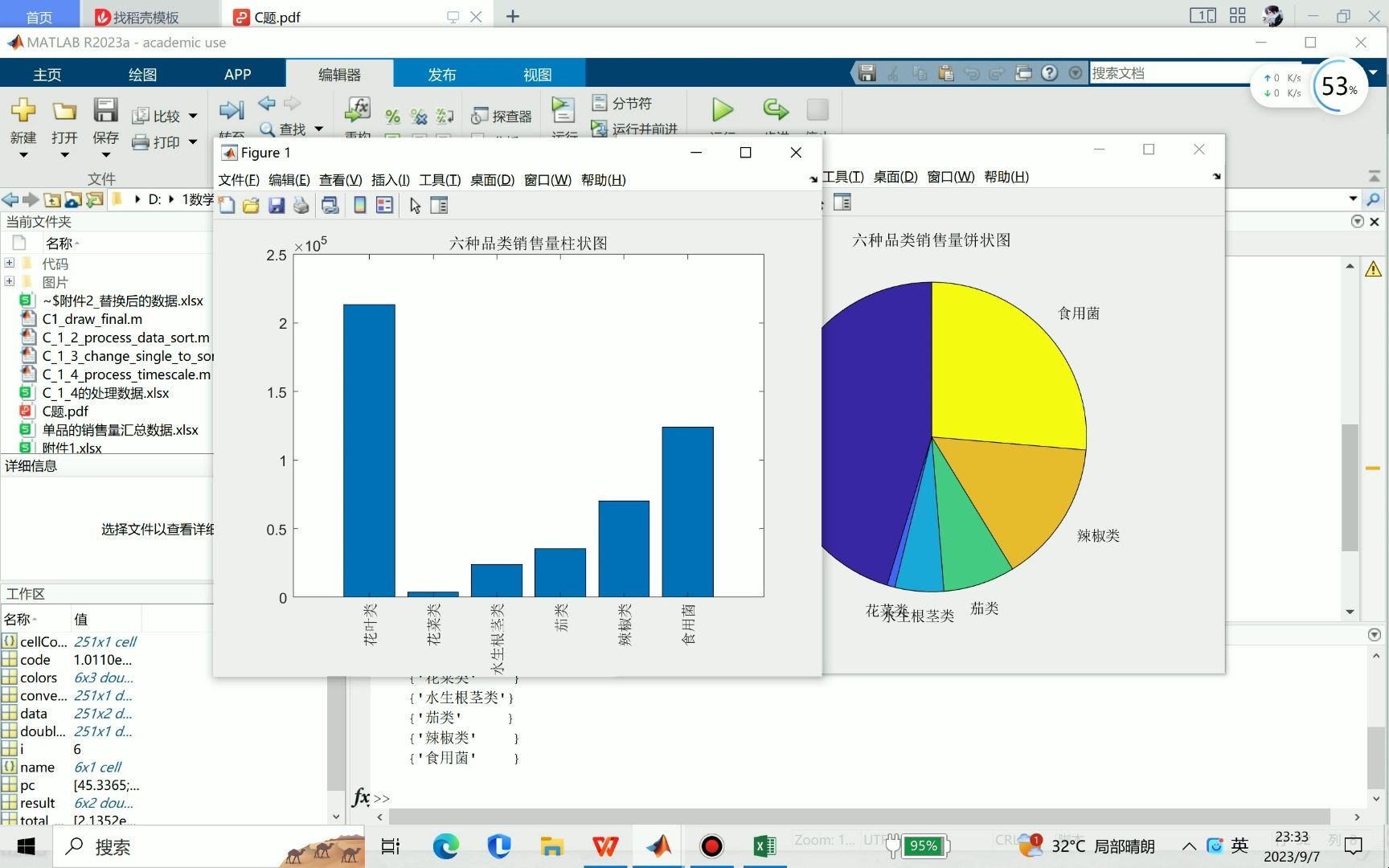Viewport: 1389px width, 868px height.
Task: Open the Windows Start button
Action: (x=26, y=846)
